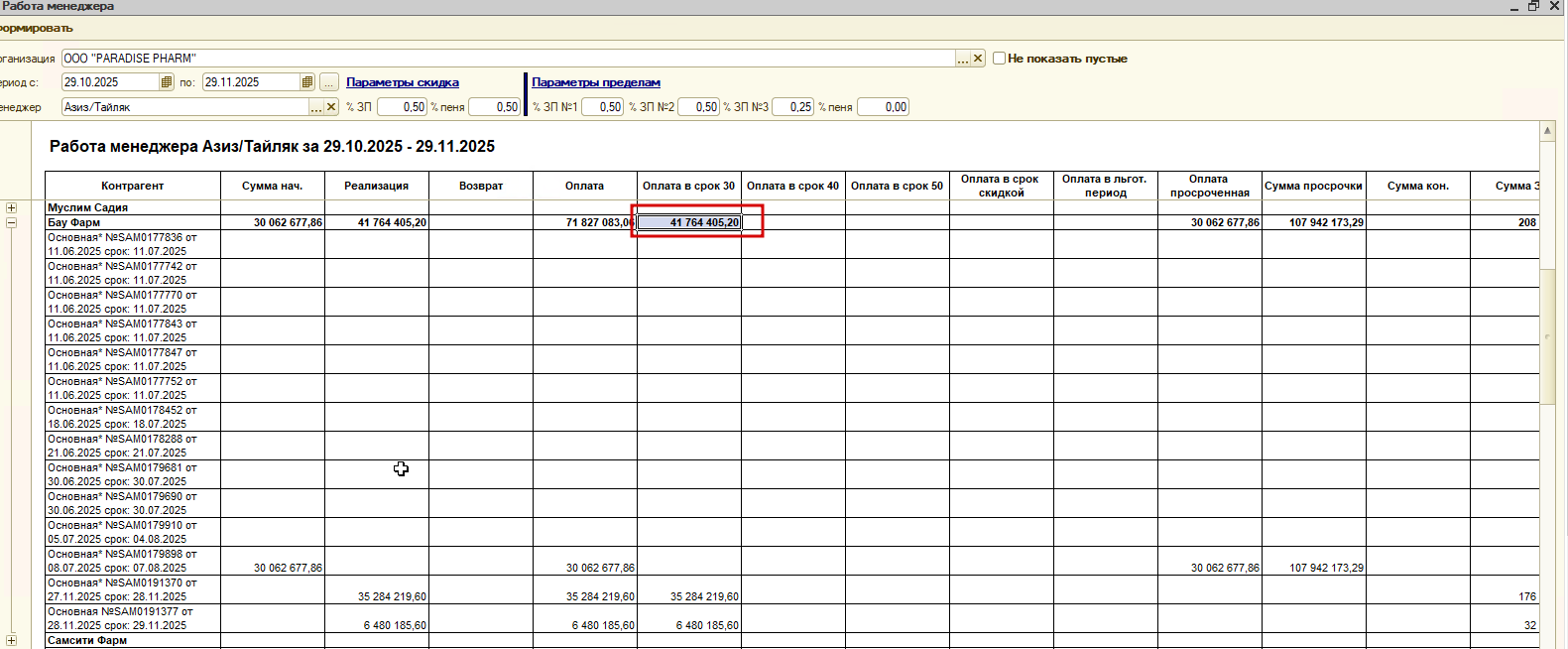The image size is (1568, 649).
Task: Click the % пеня field with 0,00
Action: 883,107
